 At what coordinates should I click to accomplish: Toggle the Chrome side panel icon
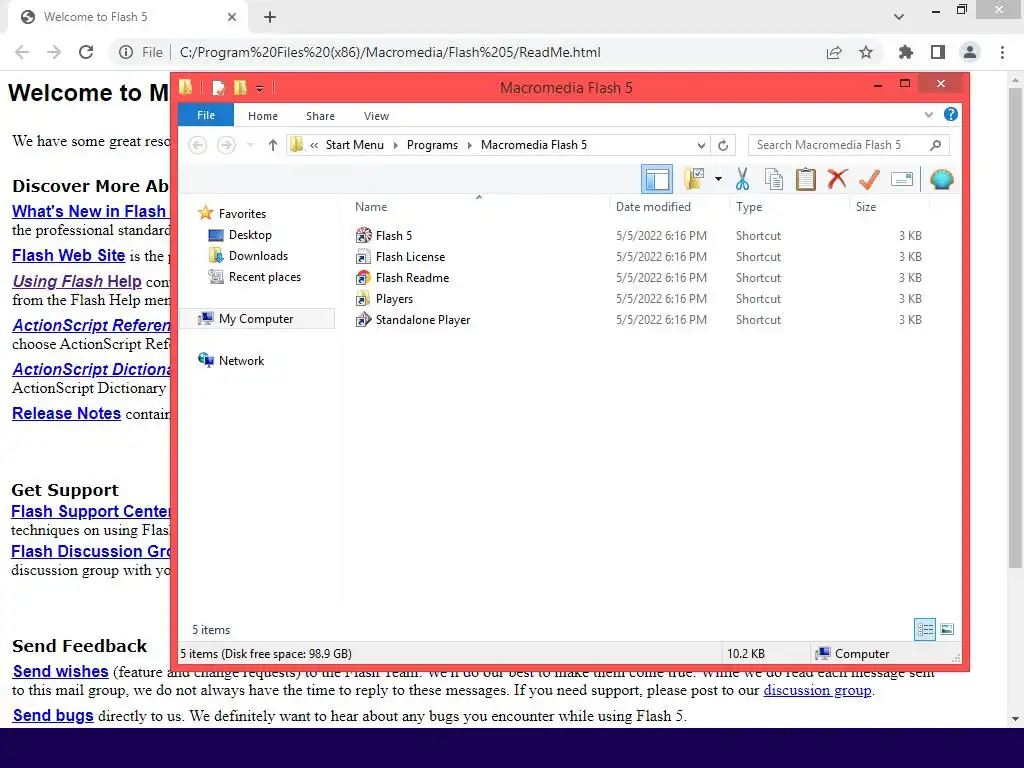click(x=938, y=52)
